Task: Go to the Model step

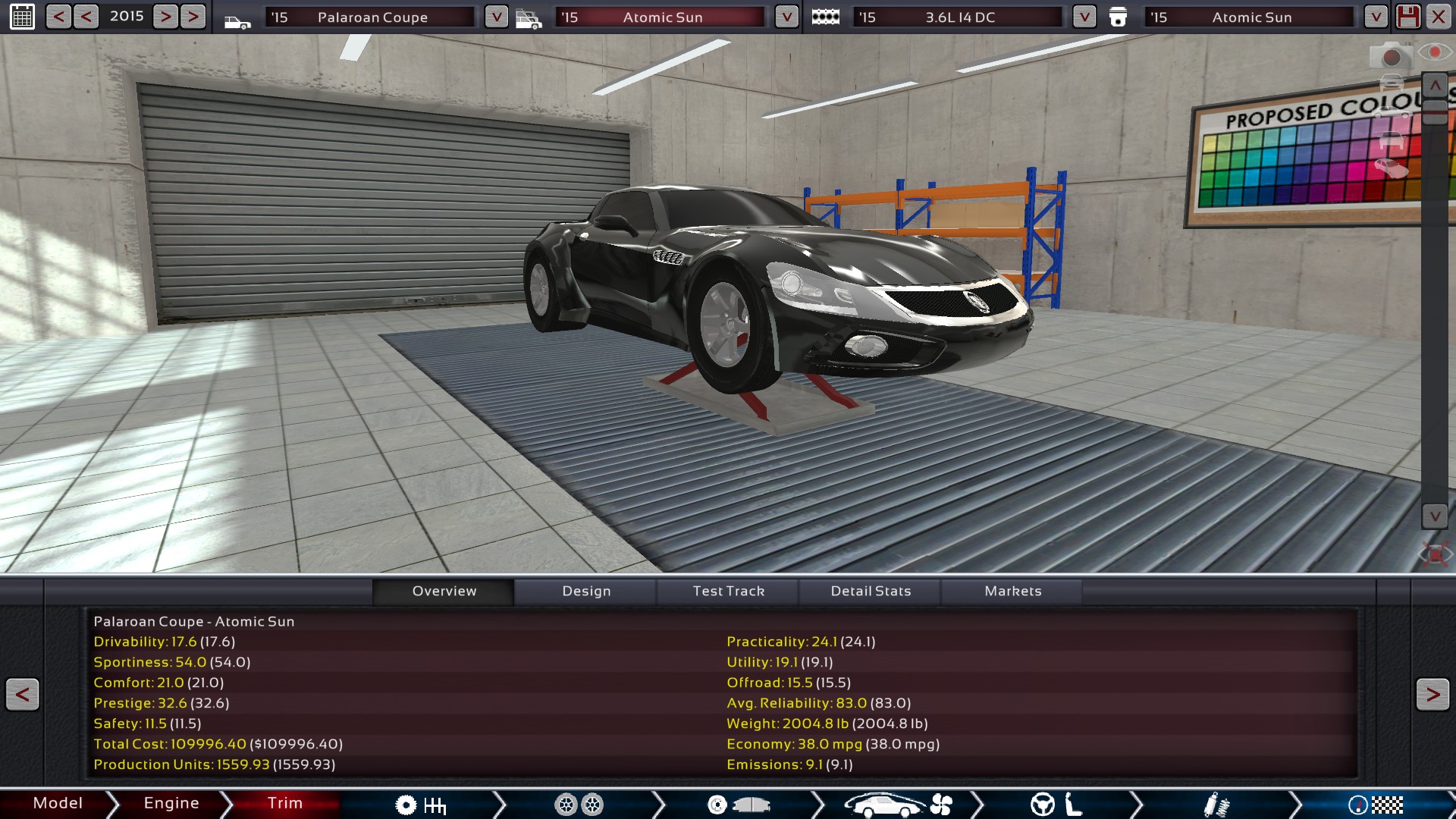Action: tap(58, 804)
